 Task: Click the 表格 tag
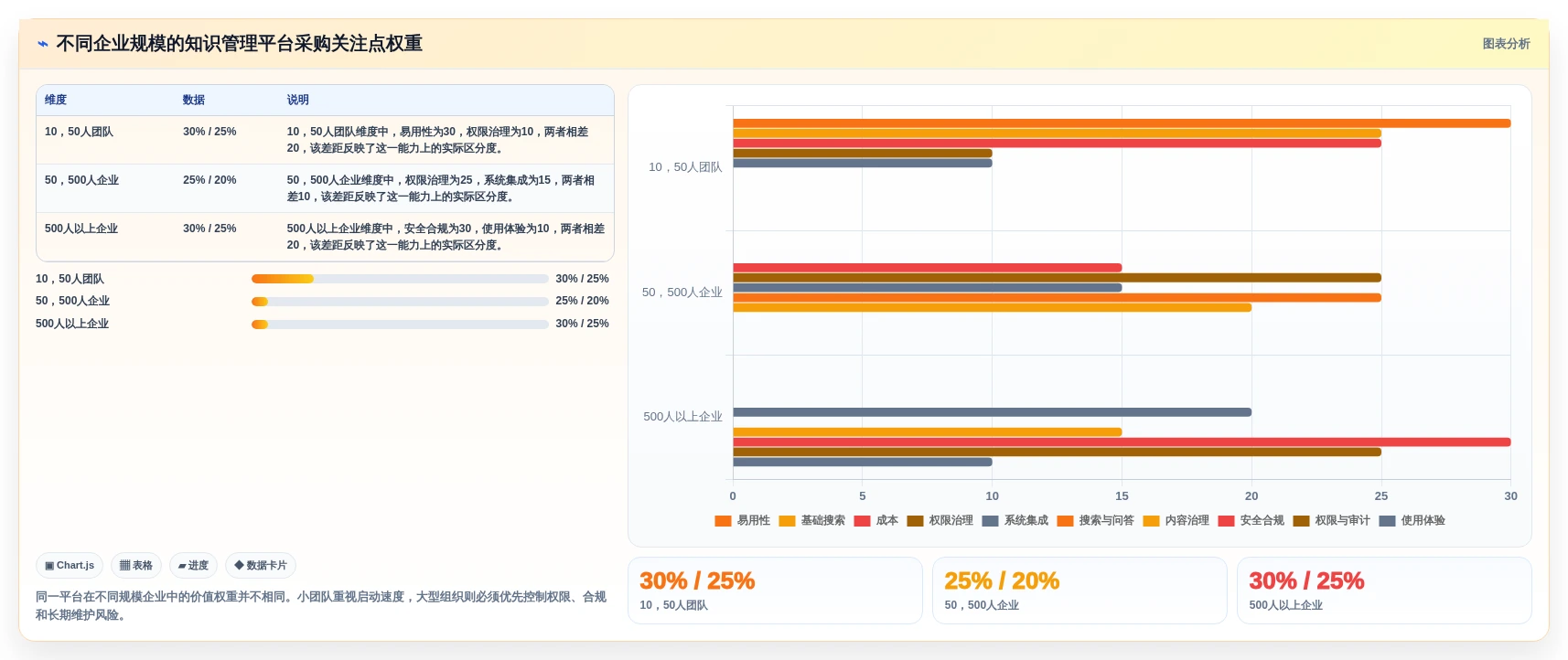click(136, 566)
